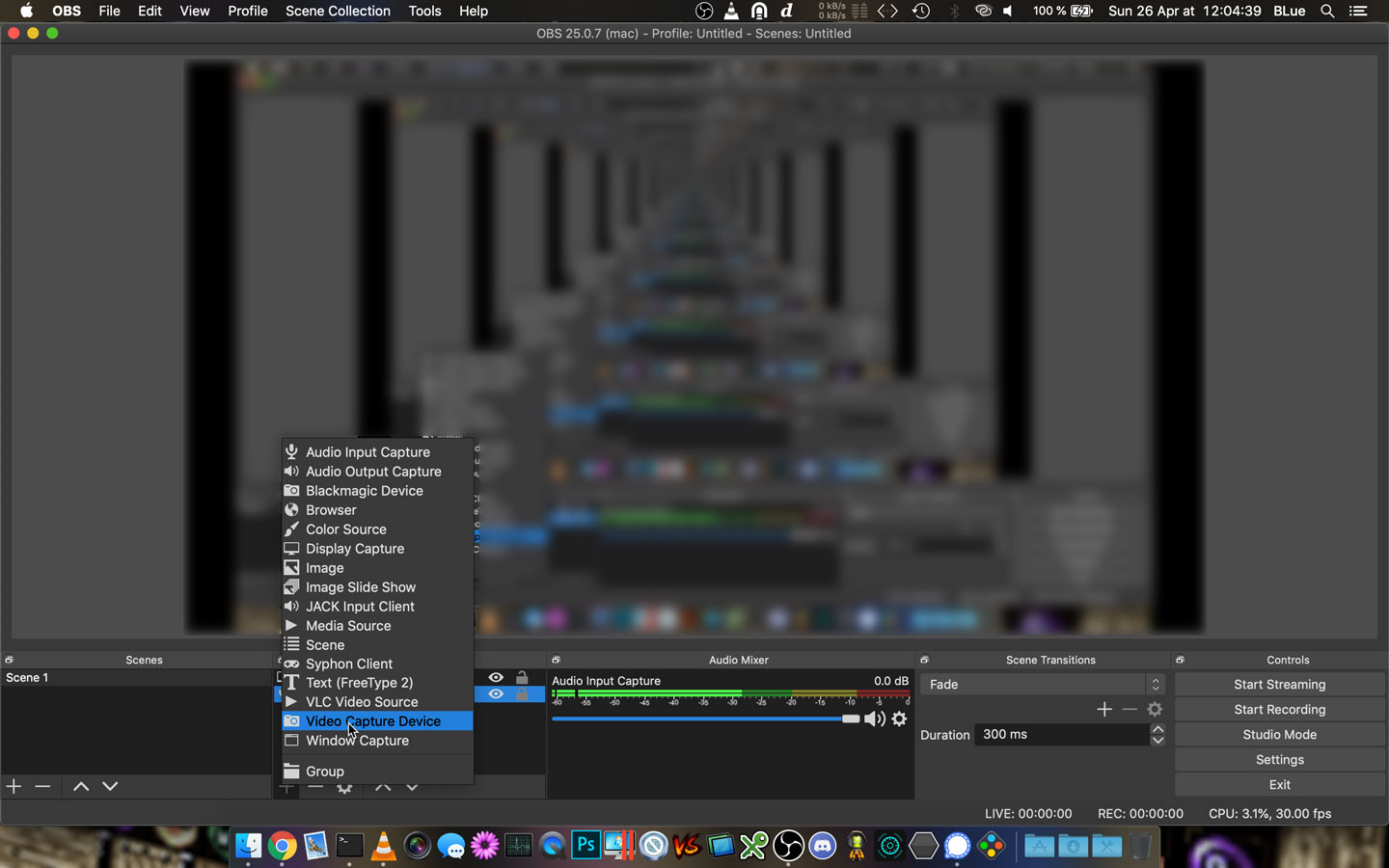Open the Apple menu
The image size is (1389, 868).
pos(26,11)
